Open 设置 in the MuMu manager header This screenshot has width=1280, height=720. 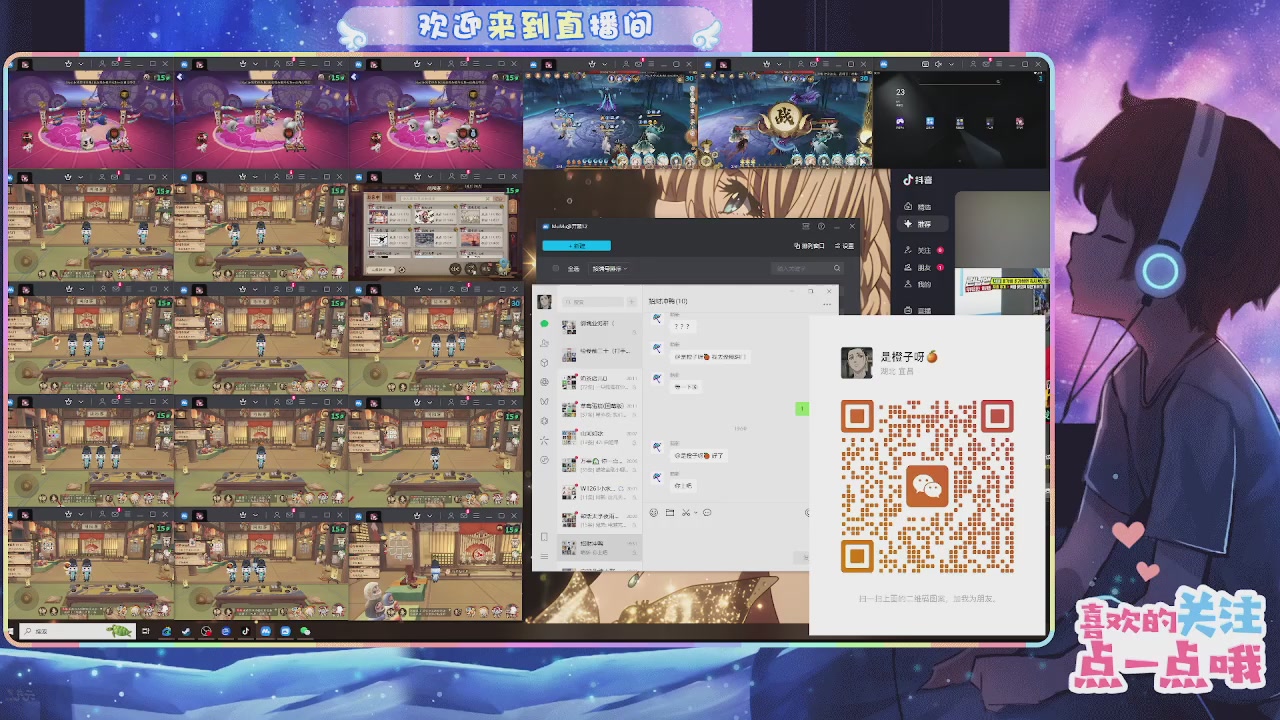point(845,246)
